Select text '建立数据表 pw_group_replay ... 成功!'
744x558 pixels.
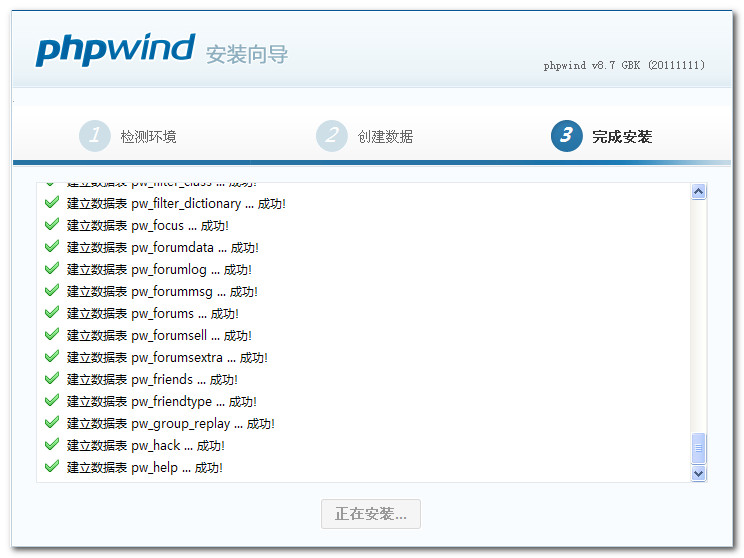click(171, 424)
